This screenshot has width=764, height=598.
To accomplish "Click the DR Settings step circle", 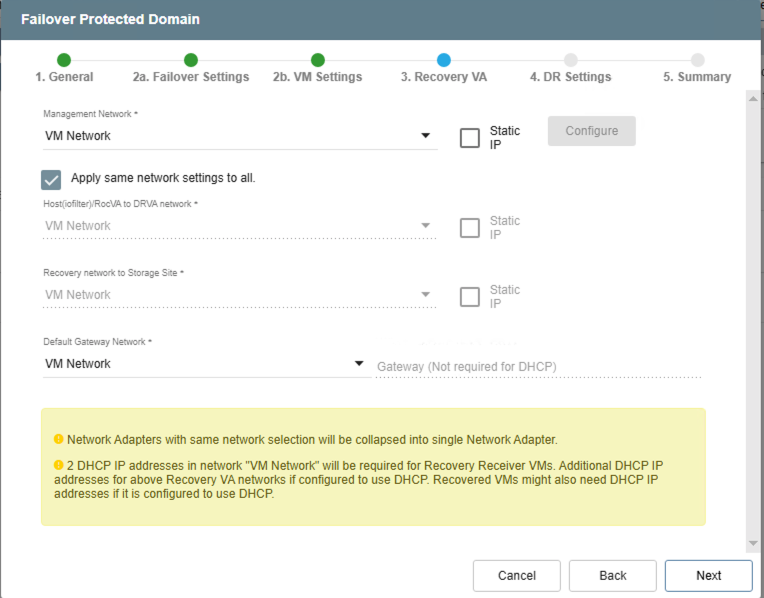I will (570, 60).
